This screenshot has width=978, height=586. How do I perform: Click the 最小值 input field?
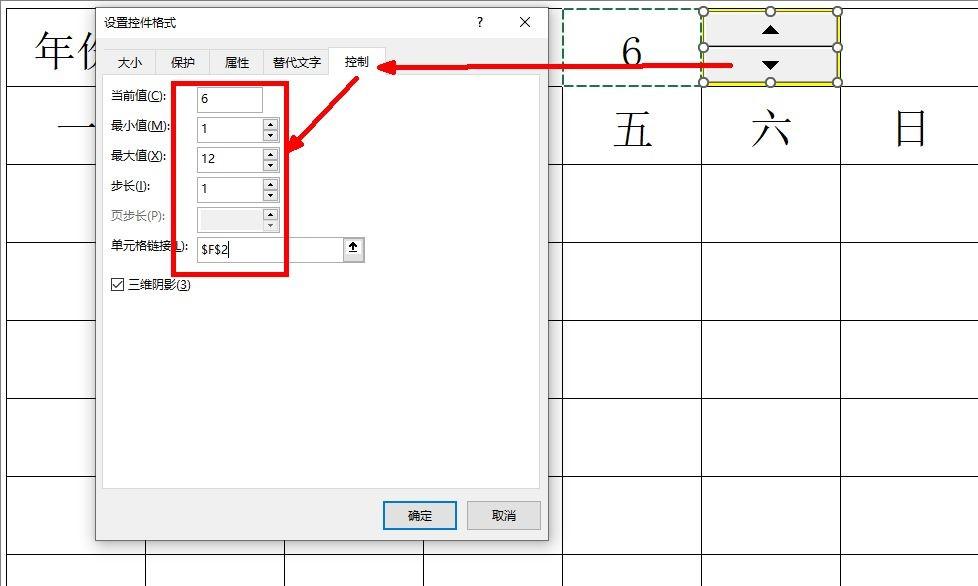pos(230,130)
